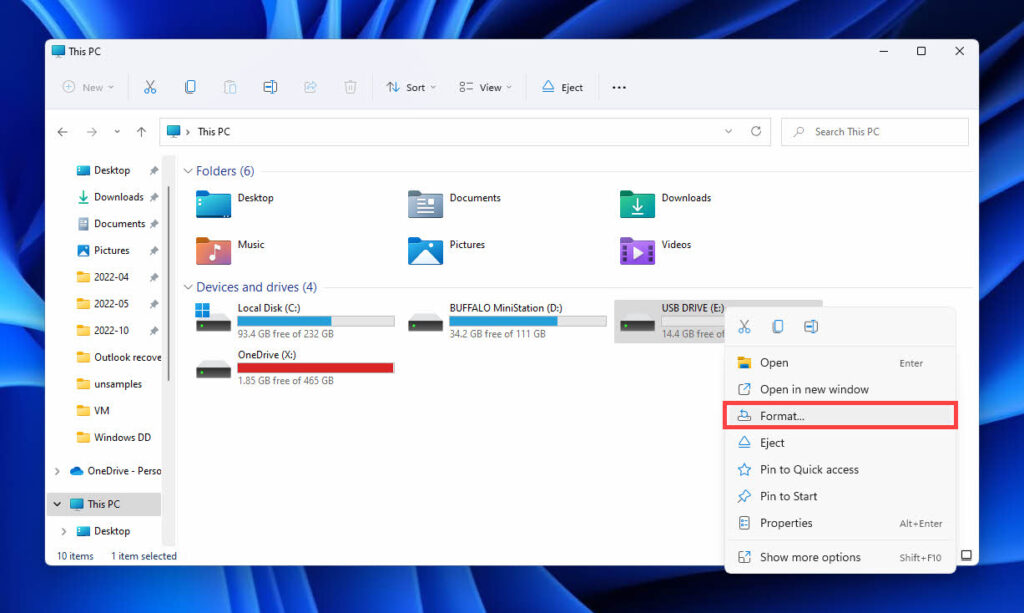1024x613 pixels.
Task: Expand the New dropdown button
Action: click(x=88, y=87)
